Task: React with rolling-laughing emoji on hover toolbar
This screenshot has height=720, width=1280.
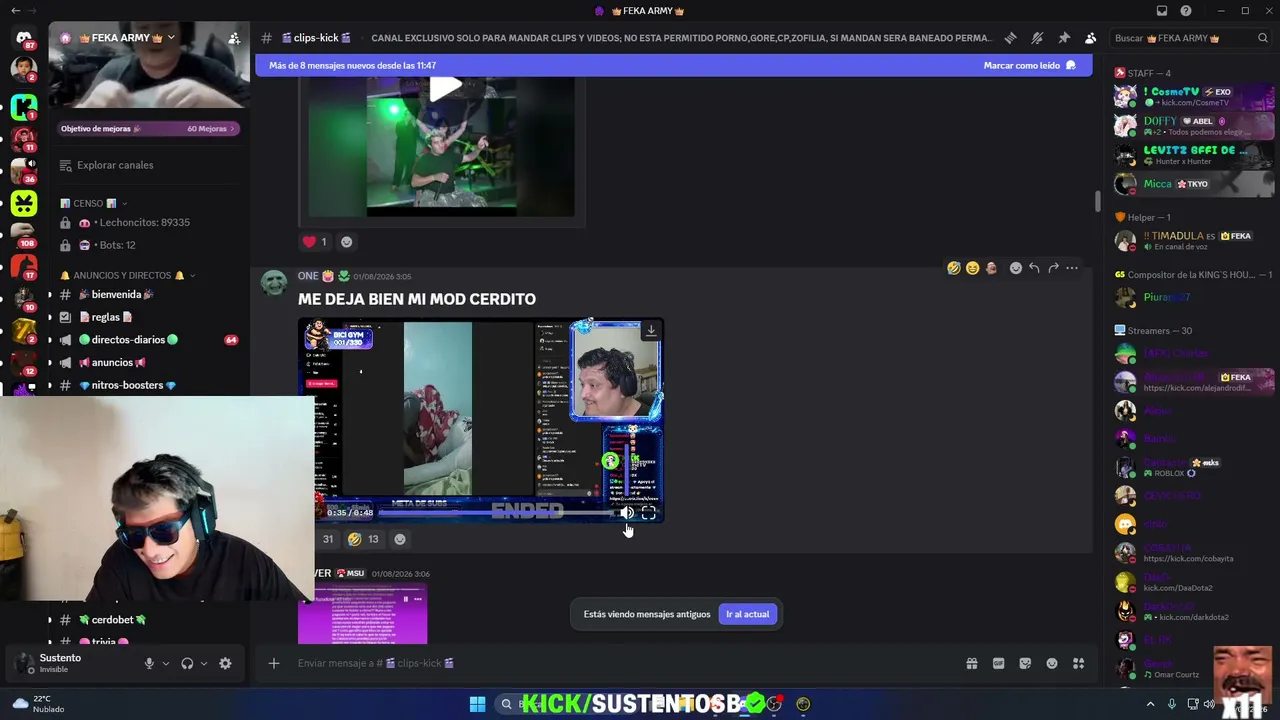Action: tap(954, 268)
